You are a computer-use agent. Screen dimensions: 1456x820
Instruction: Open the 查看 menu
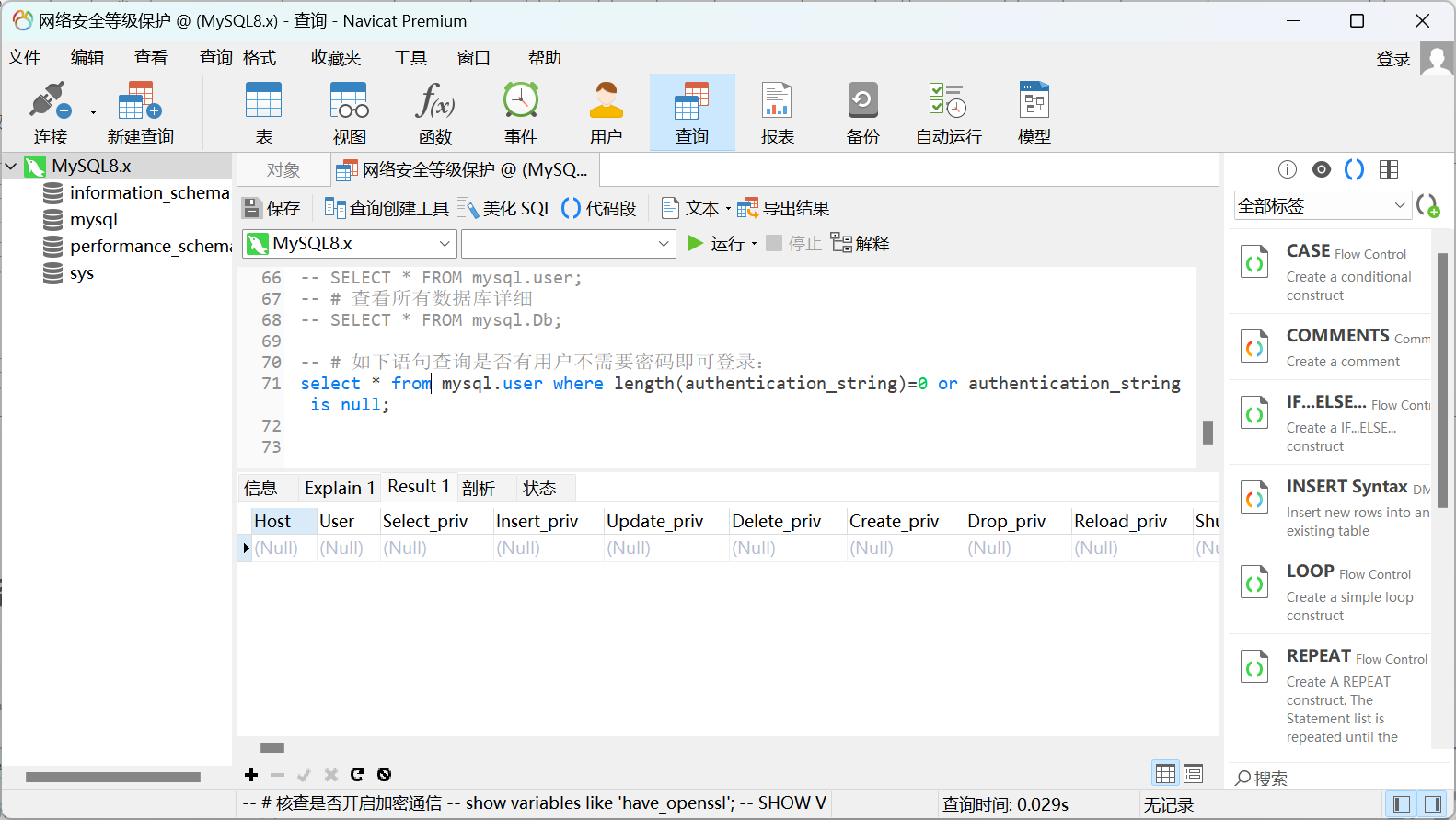click(x=151, y=57)
